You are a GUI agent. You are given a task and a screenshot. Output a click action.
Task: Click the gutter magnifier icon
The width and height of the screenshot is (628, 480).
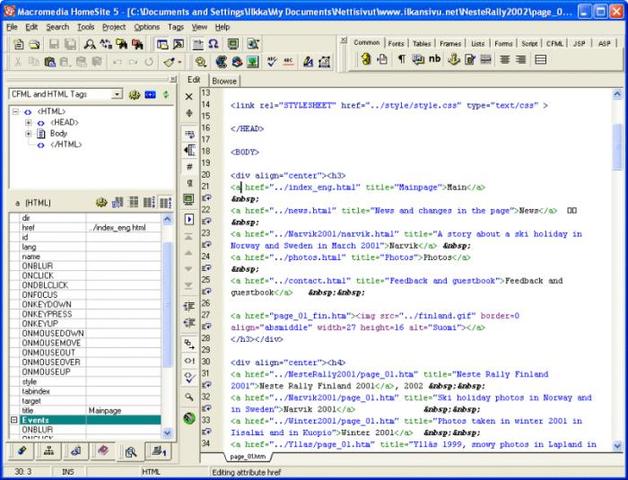(x=189, y=397)
